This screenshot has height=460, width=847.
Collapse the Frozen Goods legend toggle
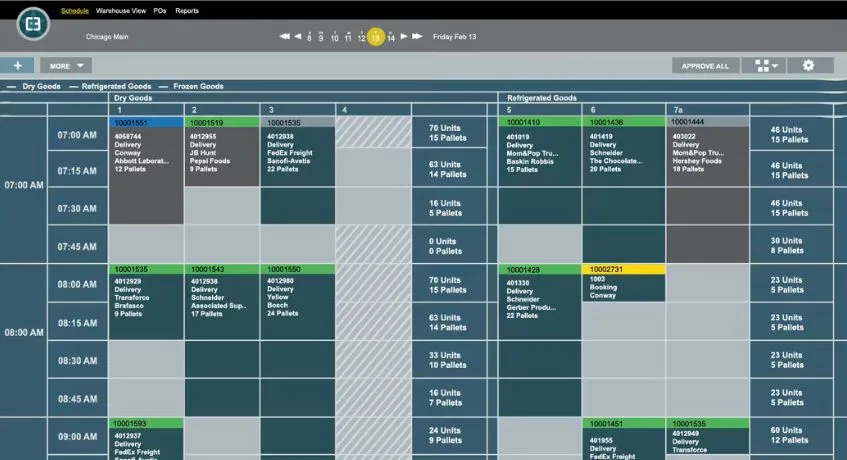coord(191,86)
